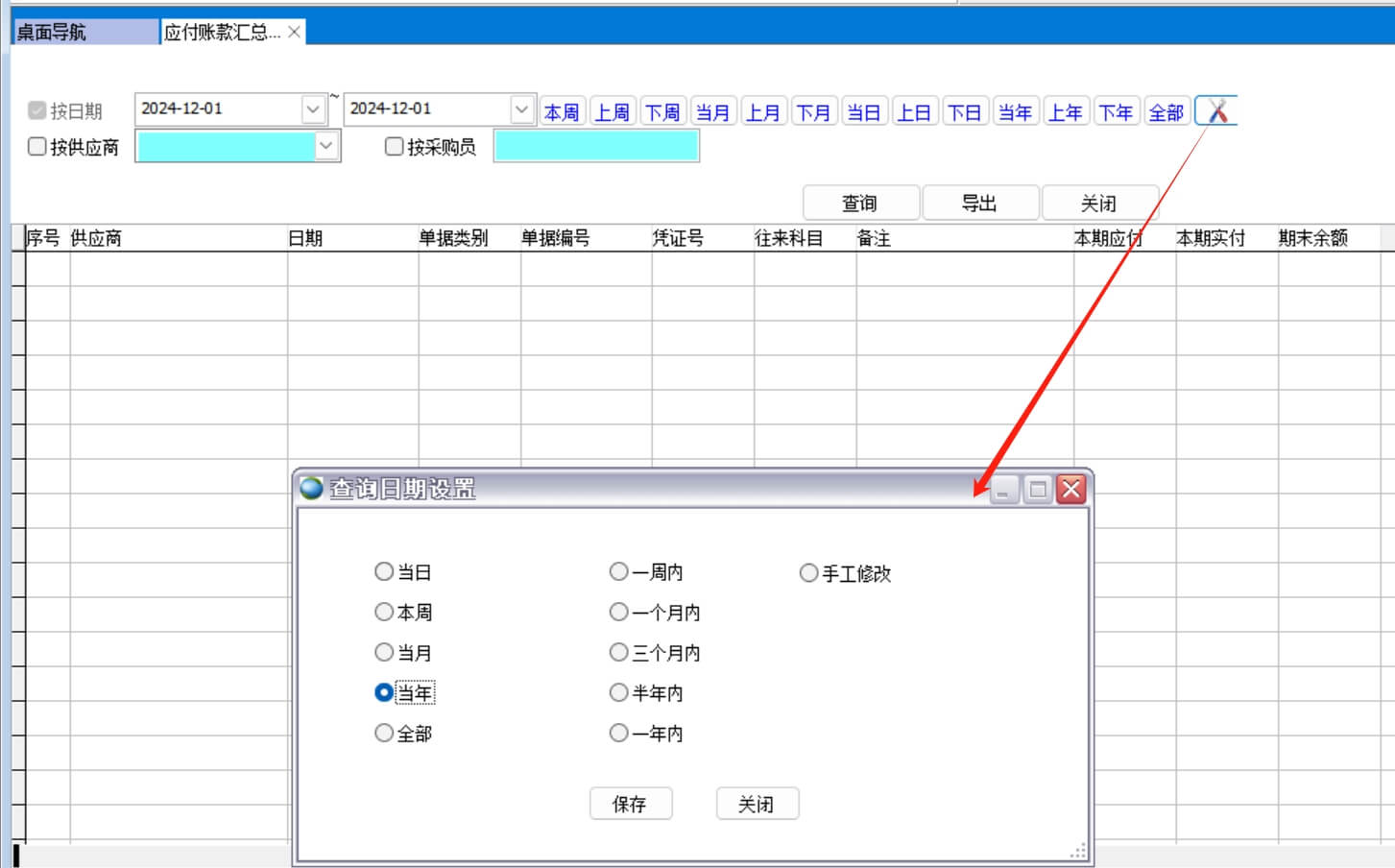Screen dimensions: 1395x868
Task: Open the start date dropdown
Action: click(x=313, y=109)
